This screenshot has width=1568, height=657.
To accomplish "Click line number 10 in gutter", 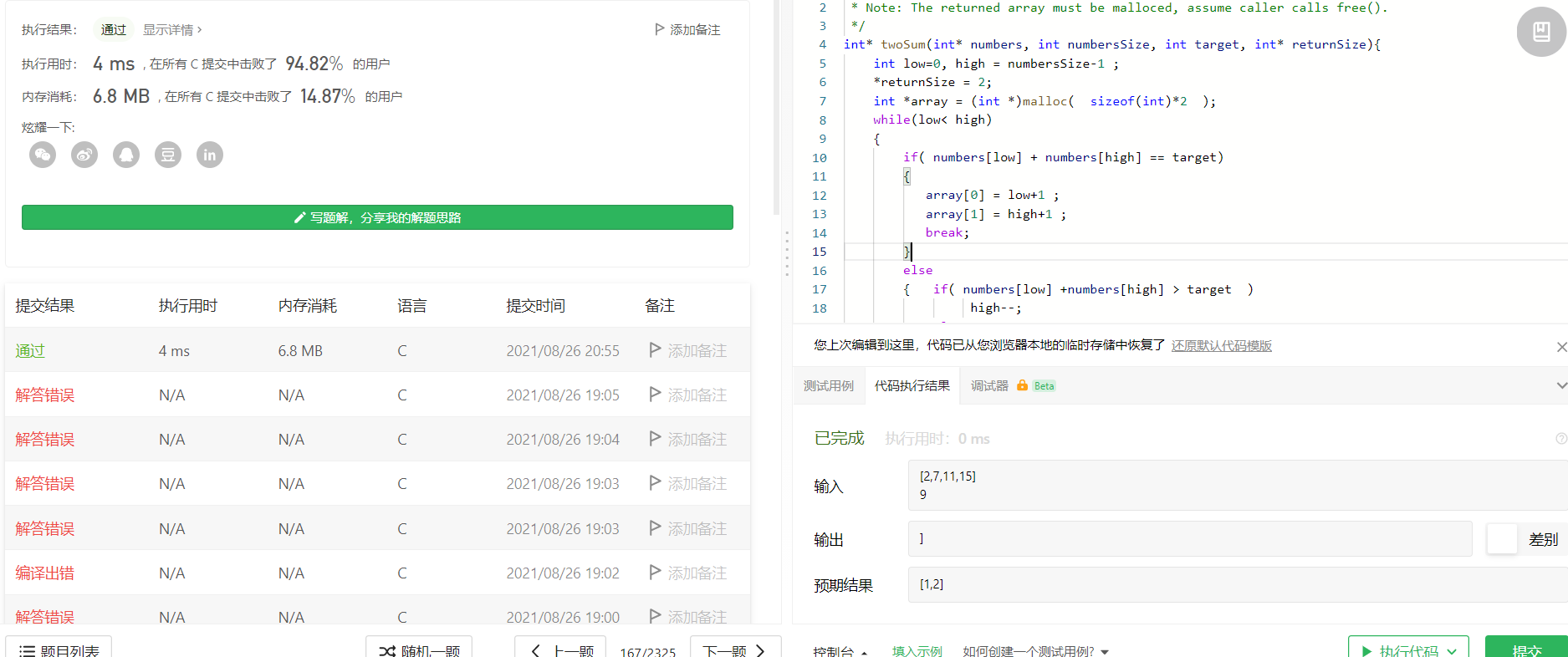I will coord(820,157).
